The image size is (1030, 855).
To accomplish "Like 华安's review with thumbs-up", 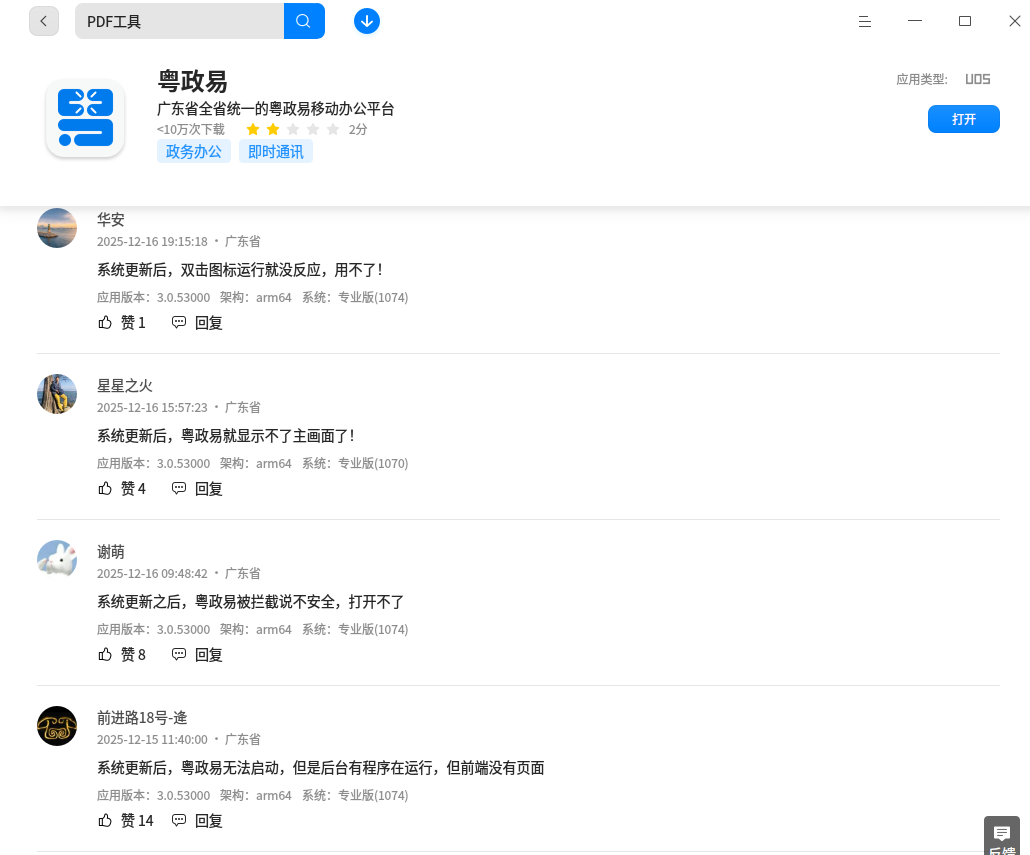I will point(105,322).
